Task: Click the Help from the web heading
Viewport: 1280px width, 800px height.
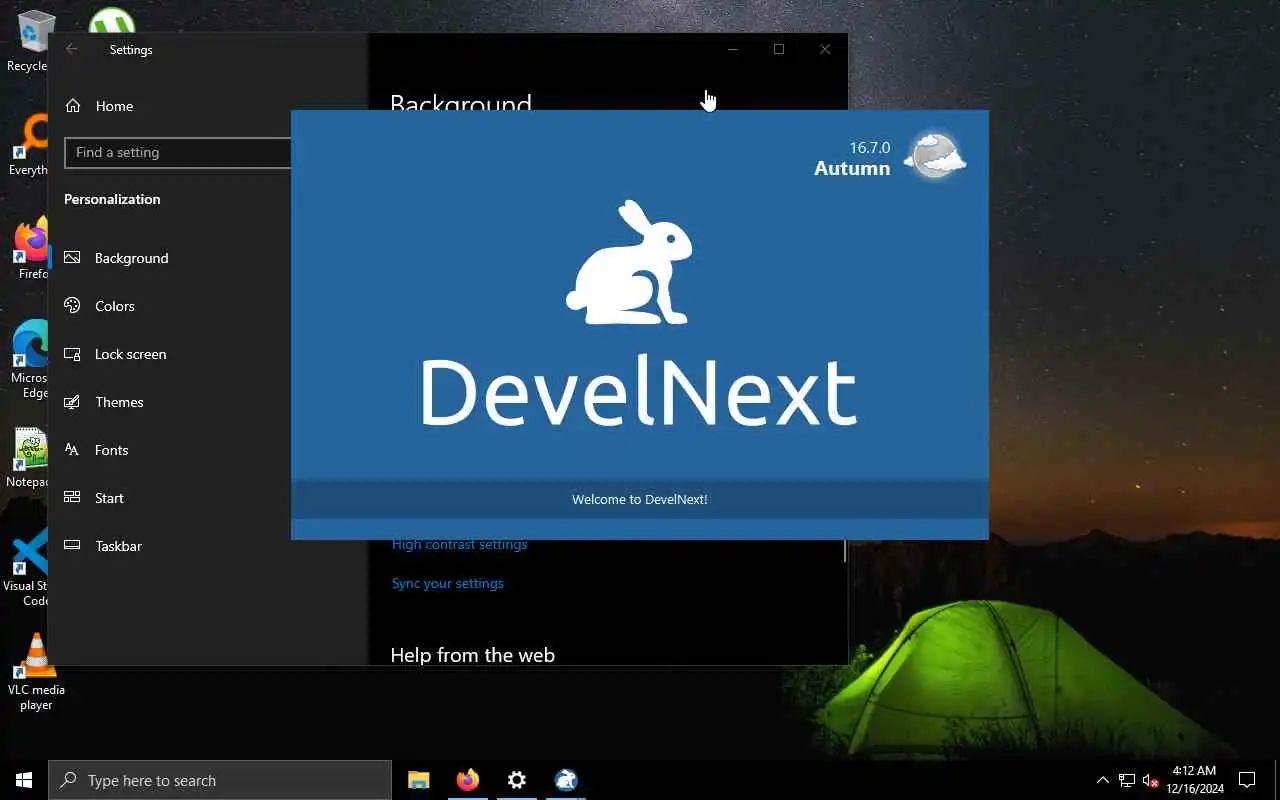Action: [x=472, y=655]
